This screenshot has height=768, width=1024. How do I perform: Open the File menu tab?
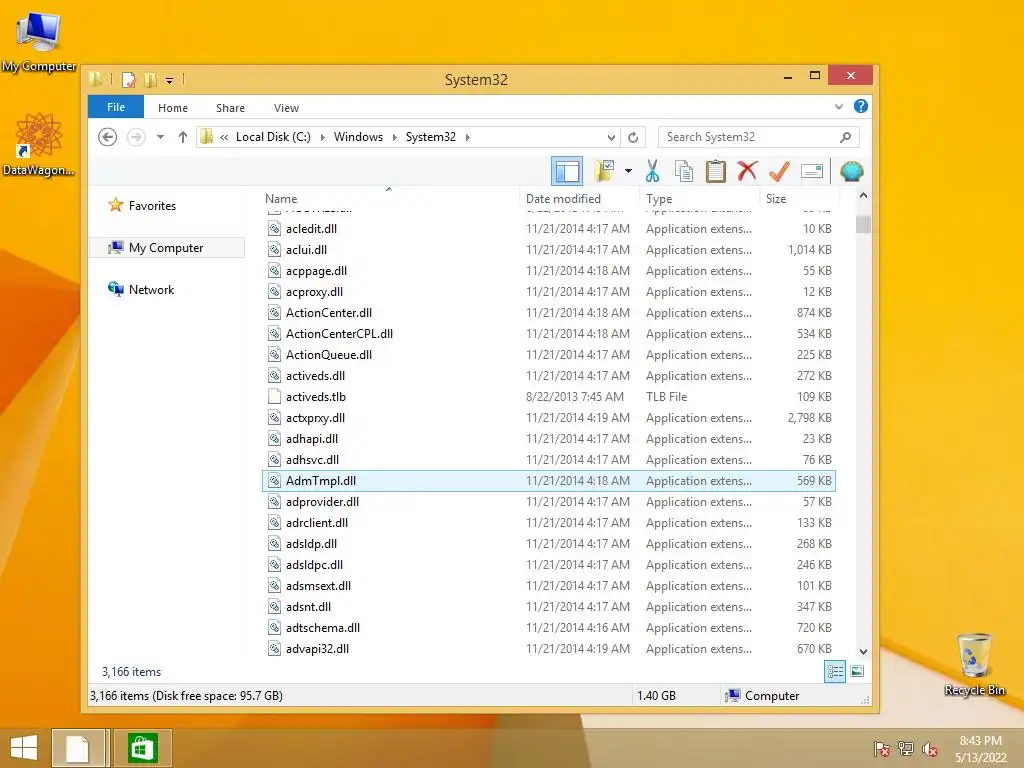tap(116, 107)
